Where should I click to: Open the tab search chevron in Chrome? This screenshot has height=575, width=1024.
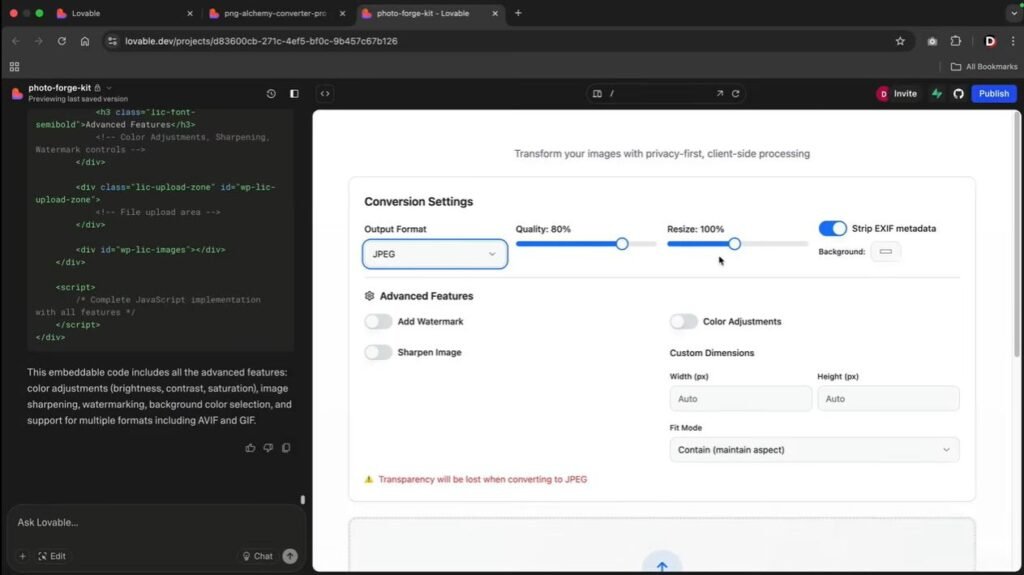(x=1013, y=13)
